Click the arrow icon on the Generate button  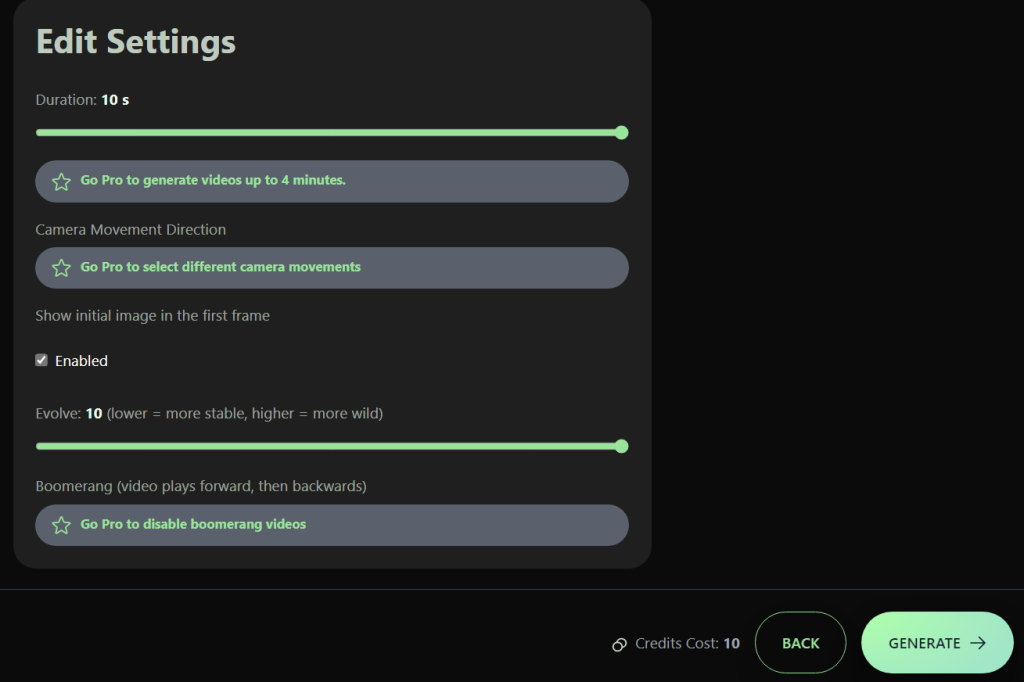tap(978, 643)
